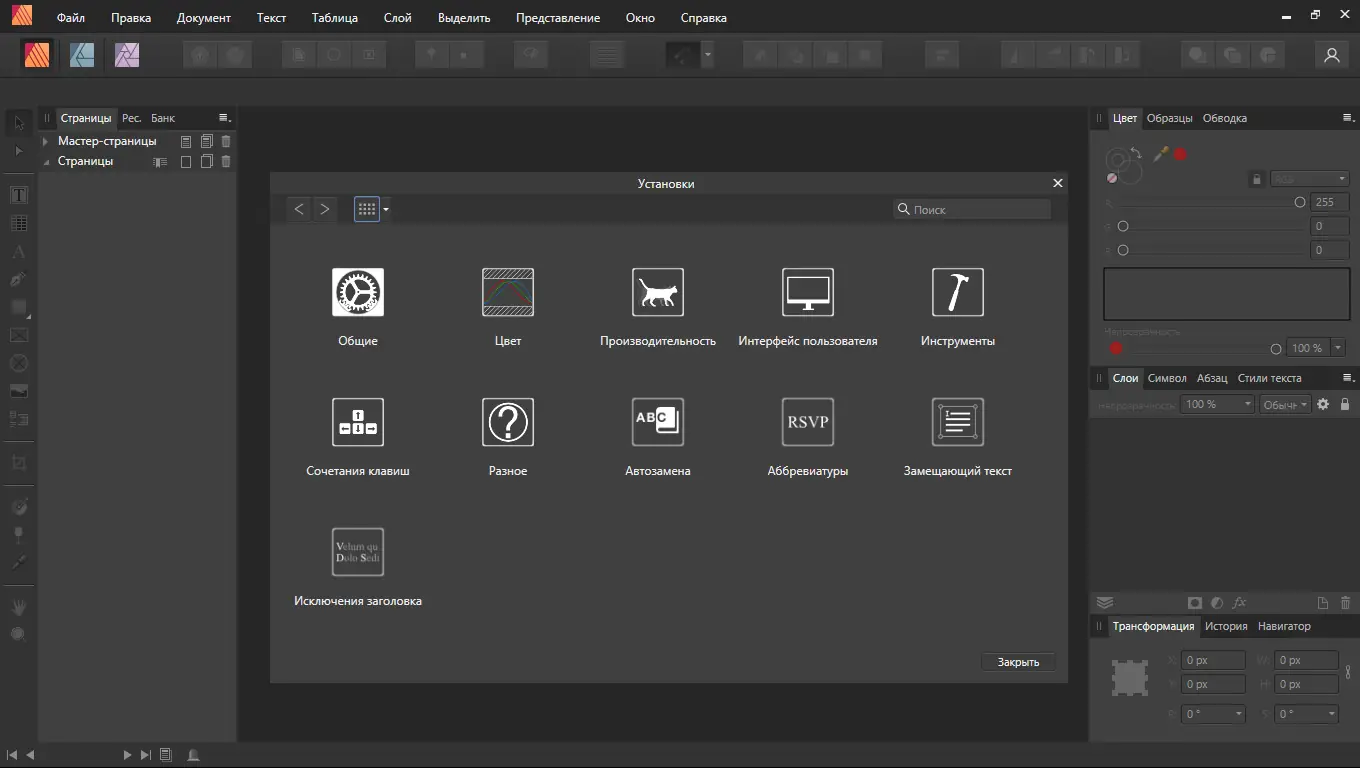The width and height of the screenshot is (1360, 768).
Task: Go forward in the Установки dialog
Action: [324, 209]
